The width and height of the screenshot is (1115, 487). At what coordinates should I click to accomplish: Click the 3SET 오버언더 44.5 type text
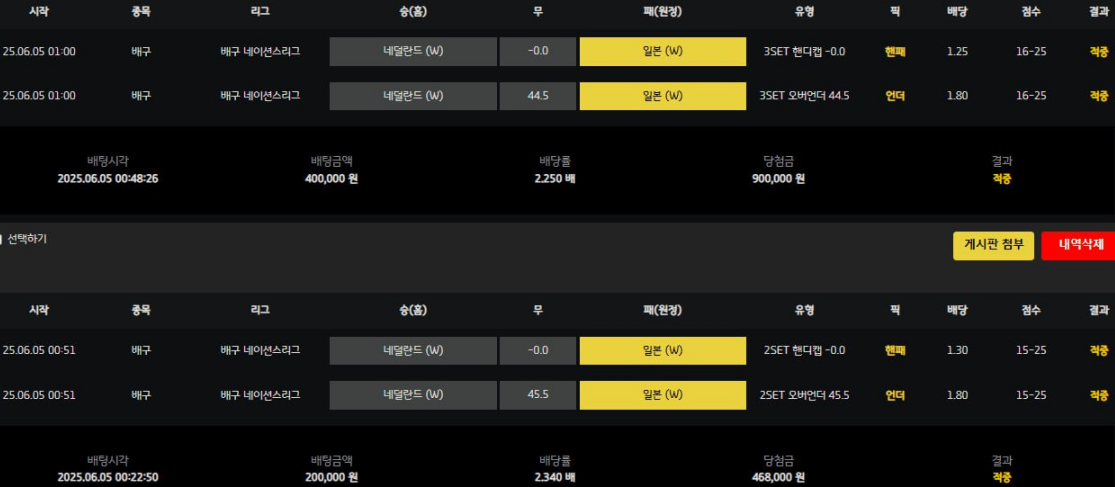tap(804, 96)
